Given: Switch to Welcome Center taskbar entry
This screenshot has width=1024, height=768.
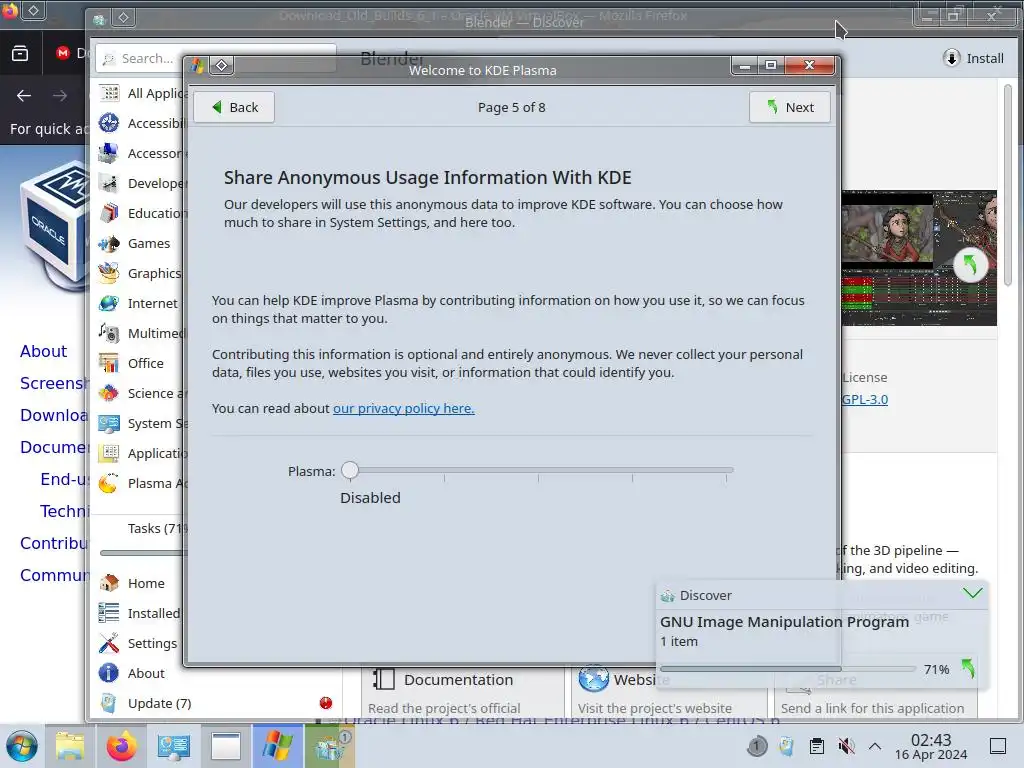Looking at the screenshot, I should tap(278, 746).
